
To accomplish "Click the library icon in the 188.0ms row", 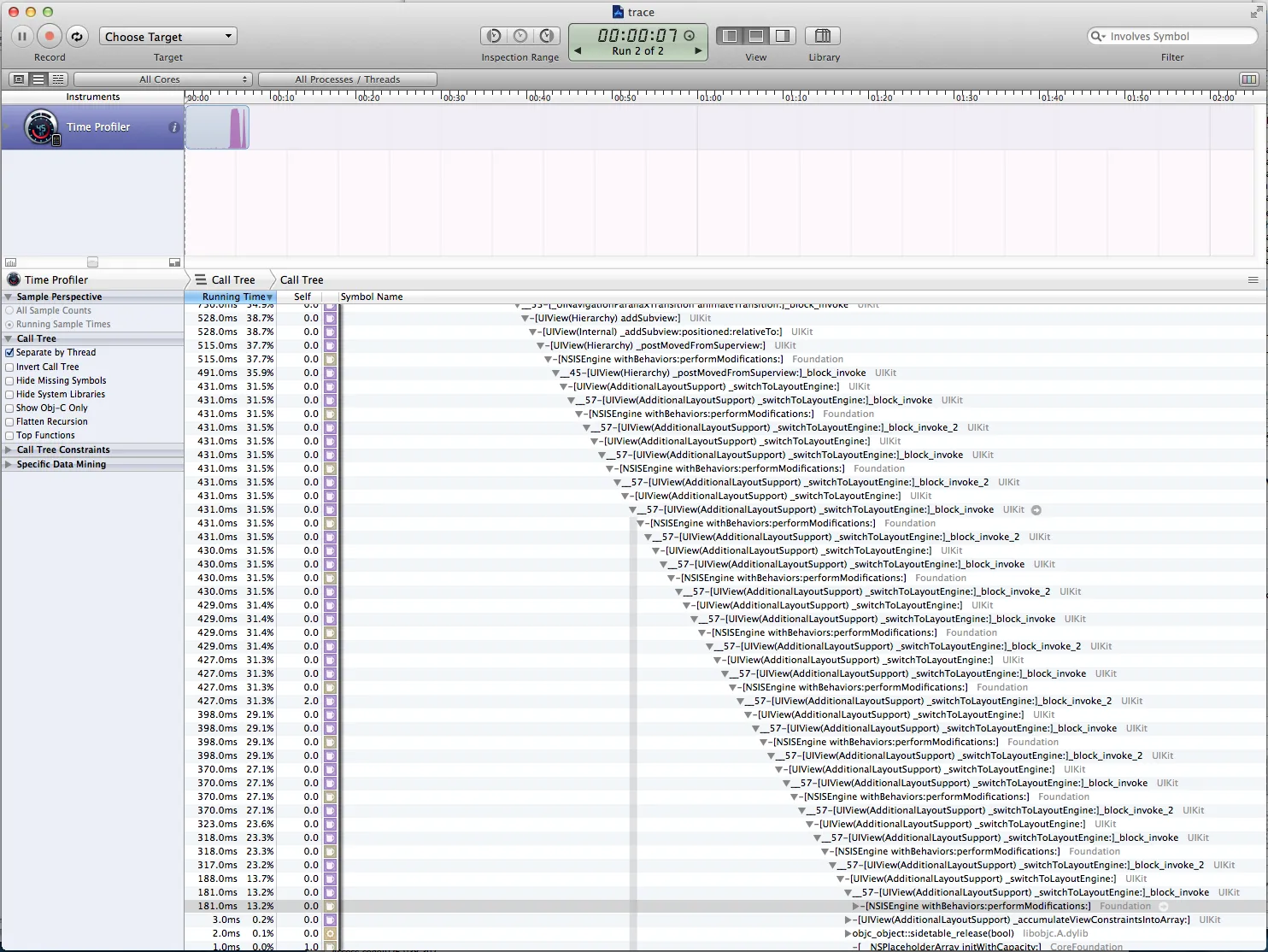I will 330,879.
